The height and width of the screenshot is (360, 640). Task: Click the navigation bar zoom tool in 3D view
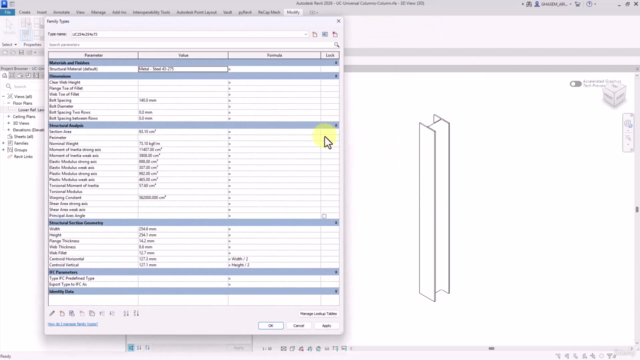click(628, 138)
